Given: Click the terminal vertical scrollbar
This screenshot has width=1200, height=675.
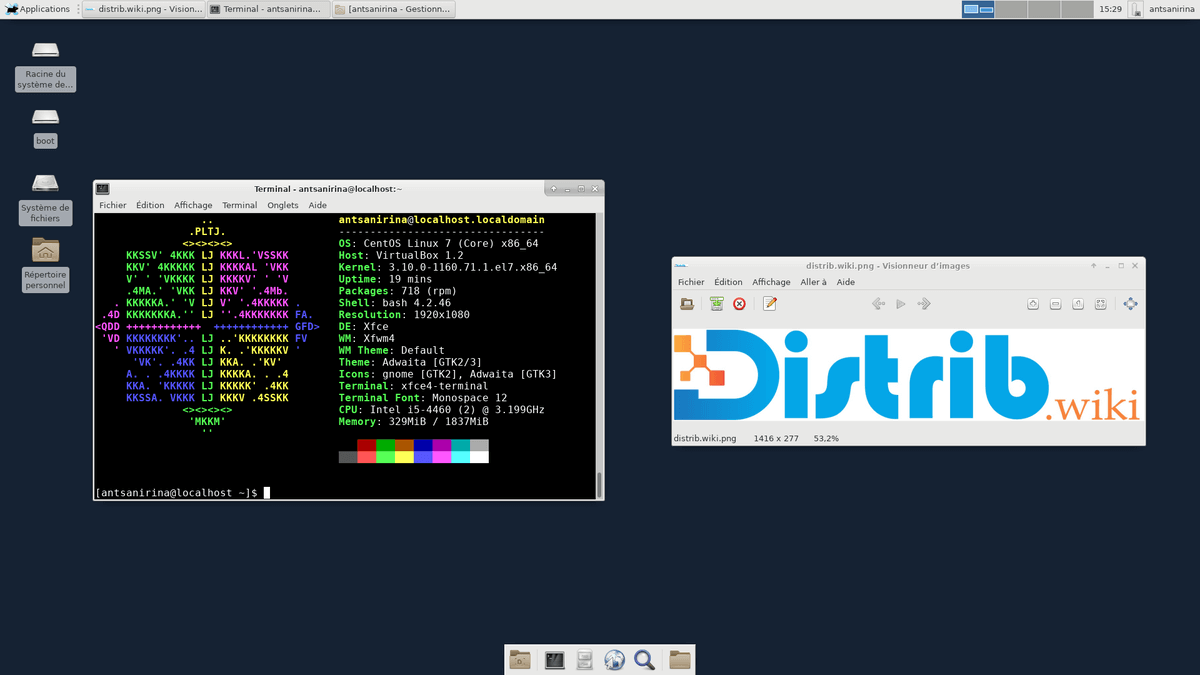Looking at the screenshot, I should [599, 355].
